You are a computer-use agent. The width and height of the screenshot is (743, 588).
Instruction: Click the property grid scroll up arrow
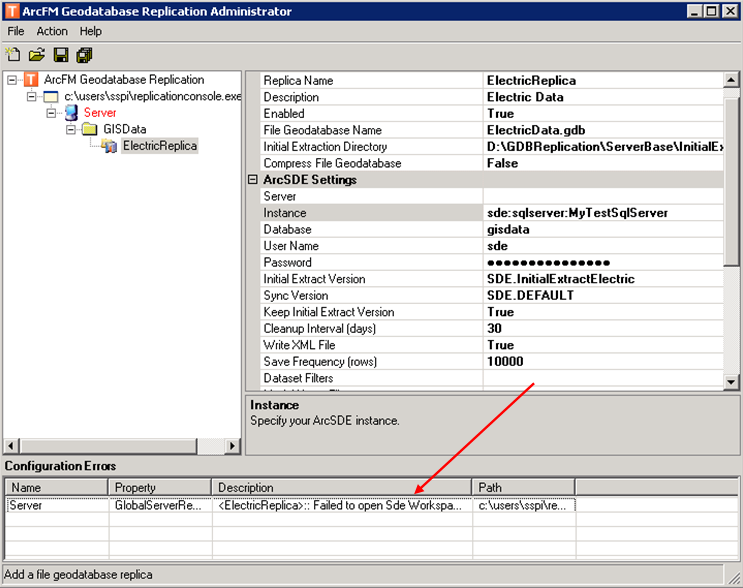pos(731,80)
